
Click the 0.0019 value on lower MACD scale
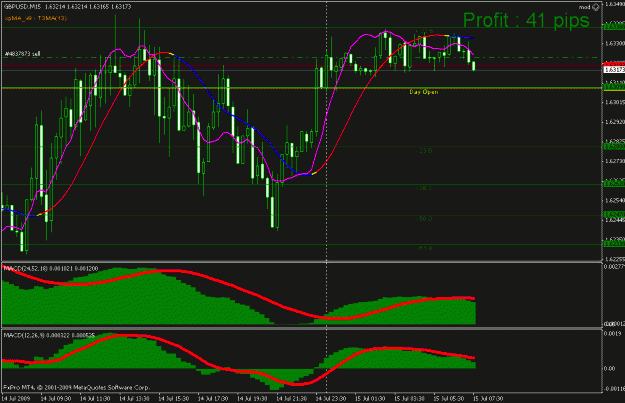point(612,333)
